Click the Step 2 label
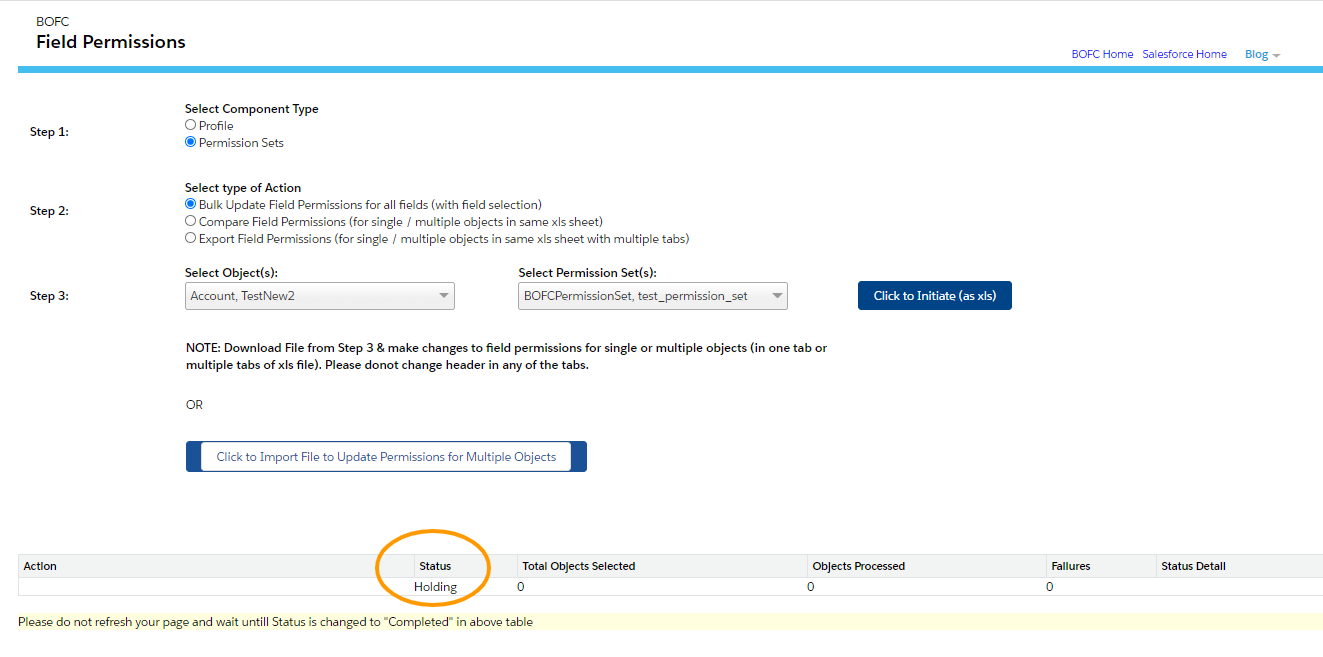The width and height of the screenshot is (1323, 657). click(x=49, y=211)
